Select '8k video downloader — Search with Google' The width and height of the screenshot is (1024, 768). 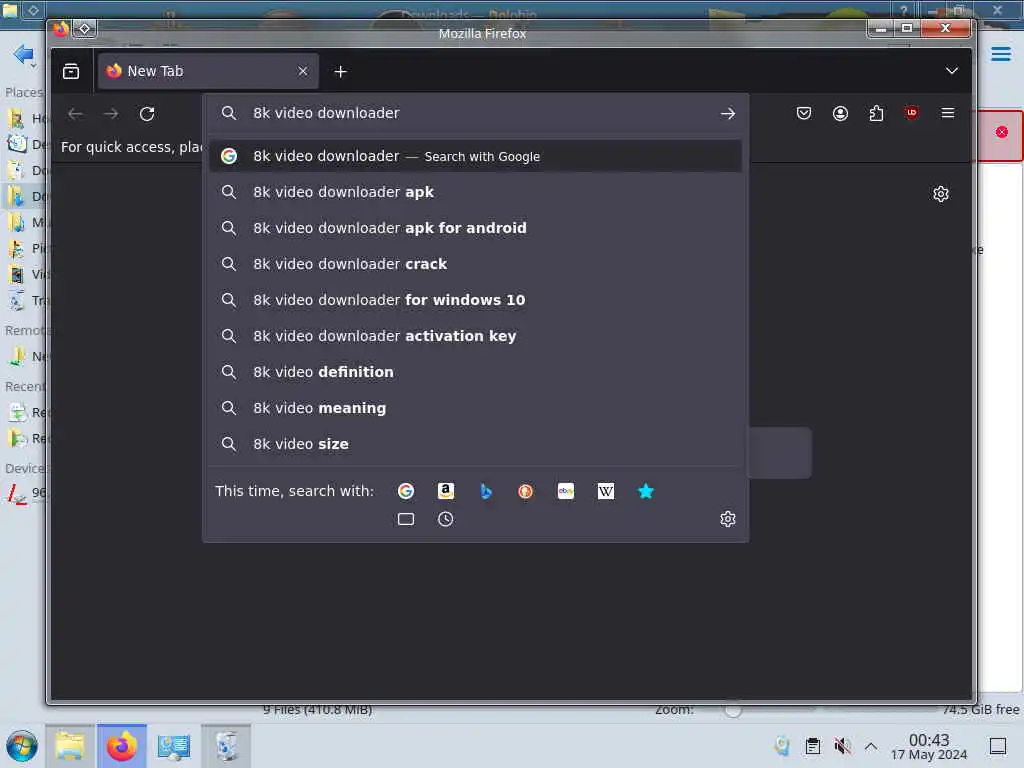click(475, 156)
